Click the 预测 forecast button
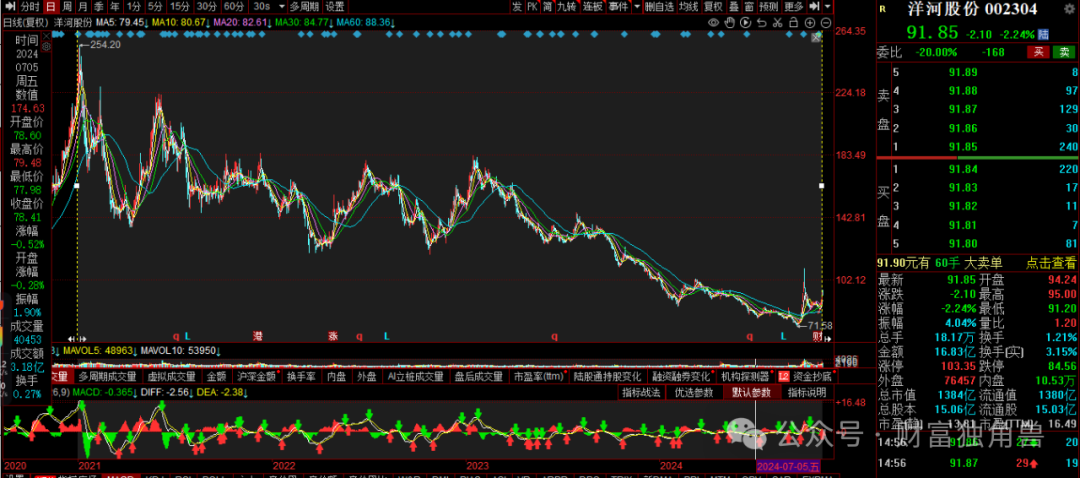 769,6
